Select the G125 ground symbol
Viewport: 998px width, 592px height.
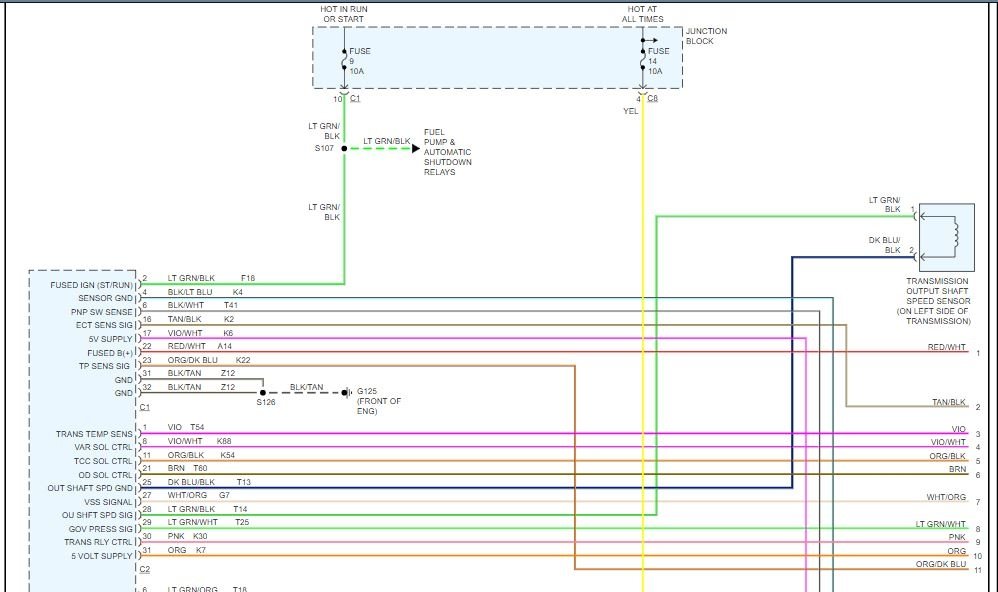click(347, 392)
